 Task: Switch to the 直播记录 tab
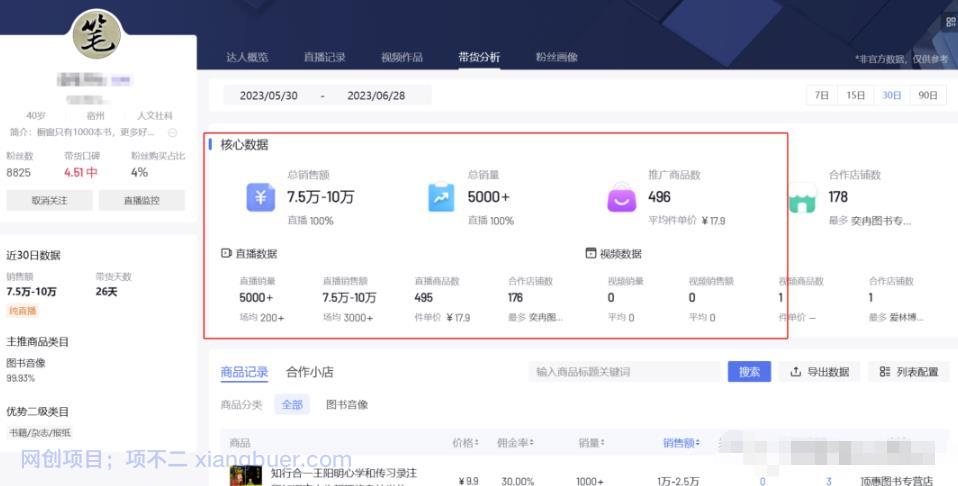(x=324, y=57)
